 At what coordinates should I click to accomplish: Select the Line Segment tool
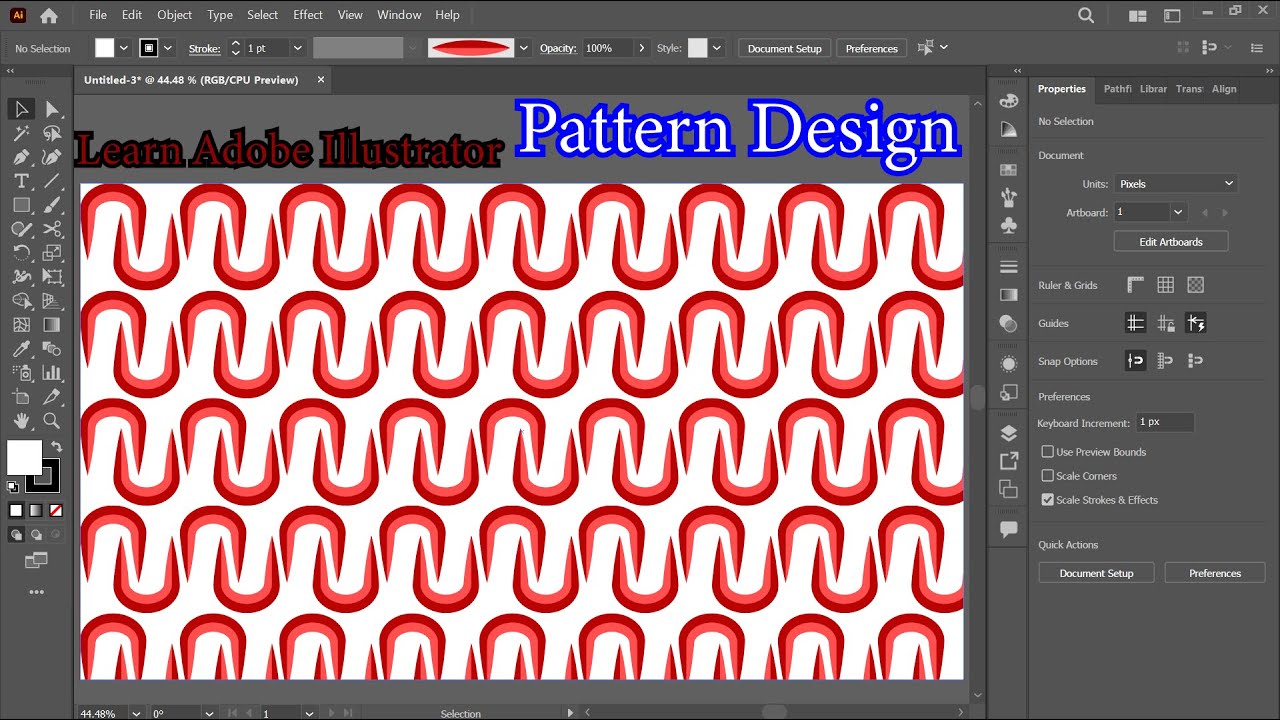[52, 181]
